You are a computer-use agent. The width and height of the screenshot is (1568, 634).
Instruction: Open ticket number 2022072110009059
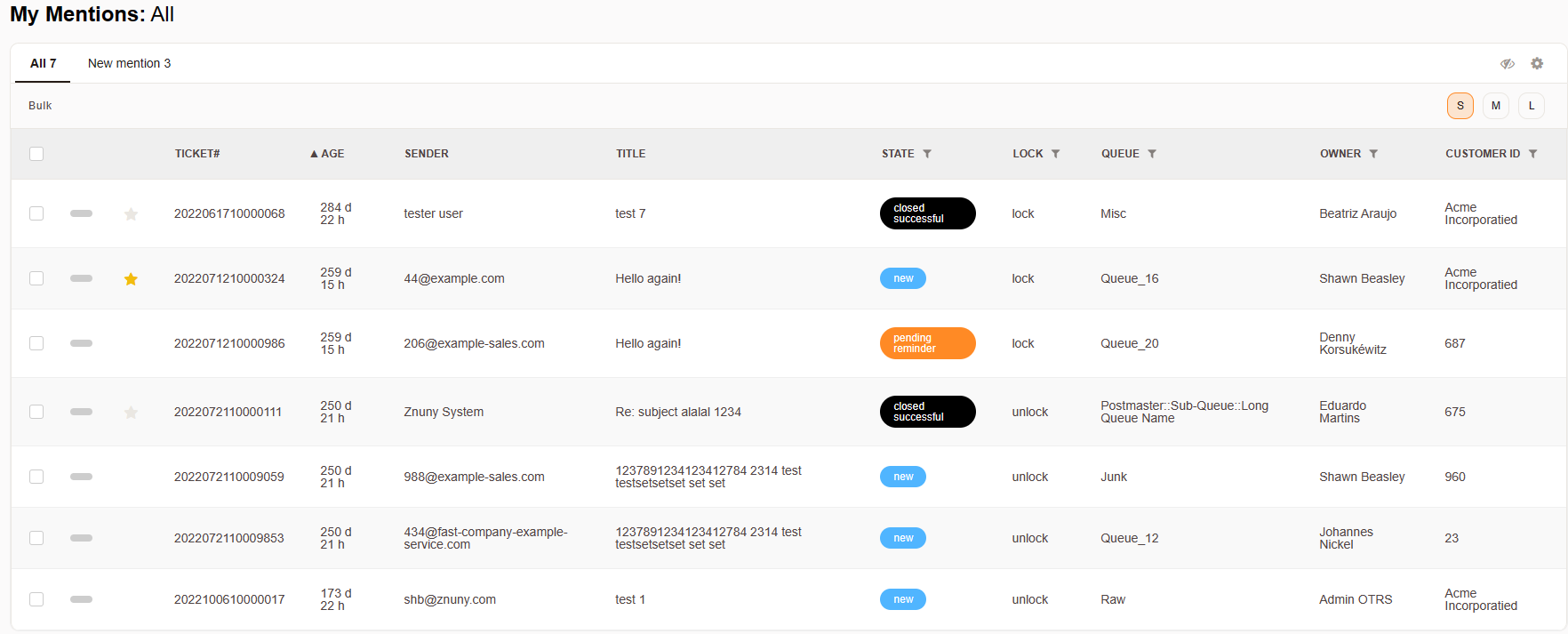[x=228, y=477]
